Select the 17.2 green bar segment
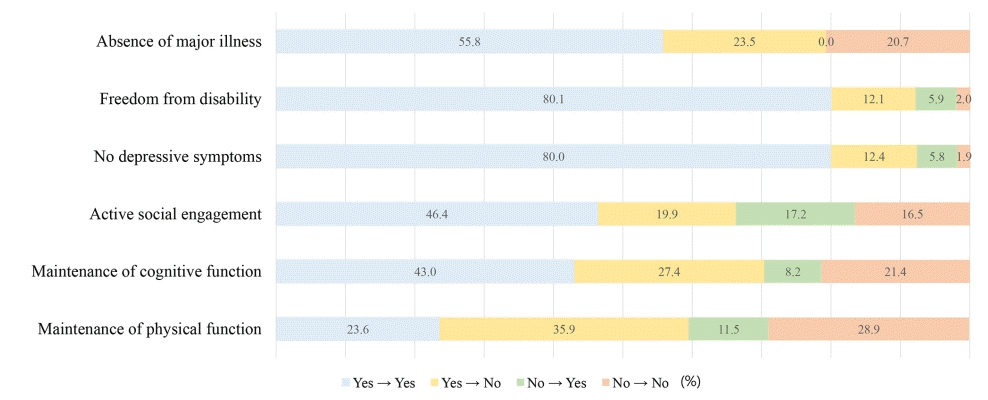 [795, 214]
